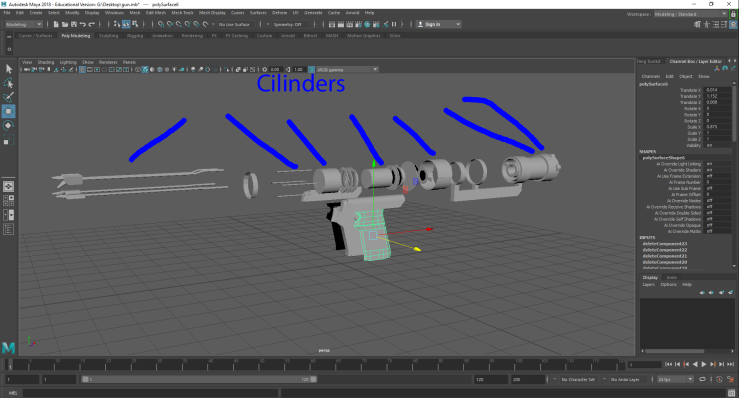Screen dimensions: 739x398
Task: Toggle the workspace lock icon
Action: pyautogui.click(x=733, y=14)
